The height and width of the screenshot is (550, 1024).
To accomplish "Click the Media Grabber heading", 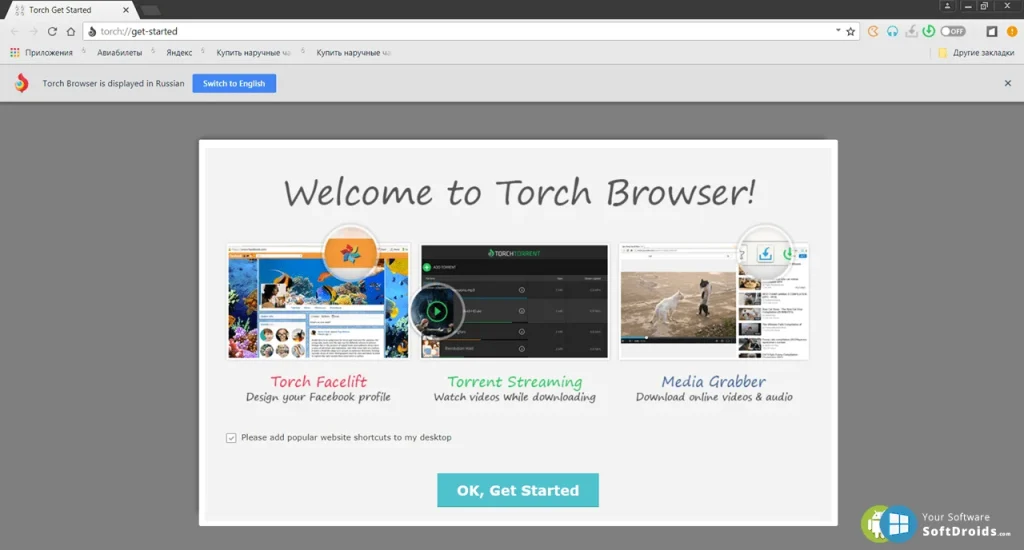I will tap(714, 381).
